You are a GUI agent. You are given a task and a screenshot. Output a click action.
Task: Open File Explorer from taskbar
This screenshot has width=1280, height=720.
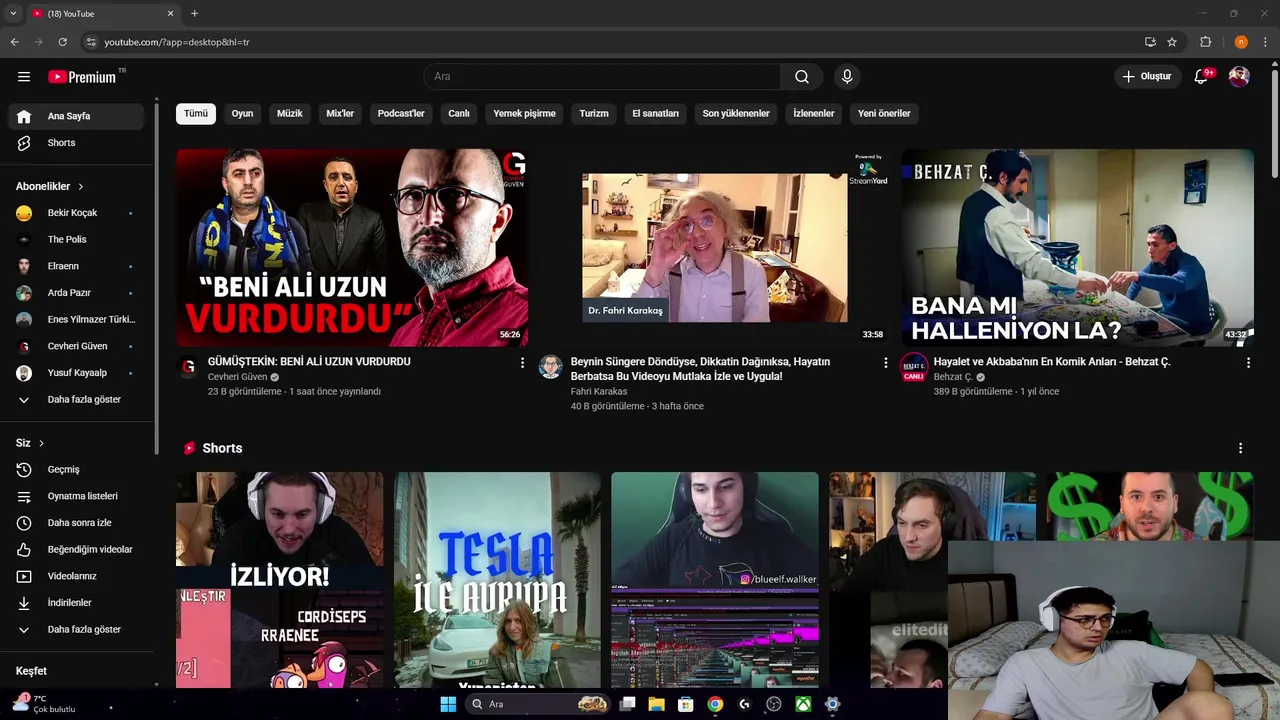coord(656,704)
